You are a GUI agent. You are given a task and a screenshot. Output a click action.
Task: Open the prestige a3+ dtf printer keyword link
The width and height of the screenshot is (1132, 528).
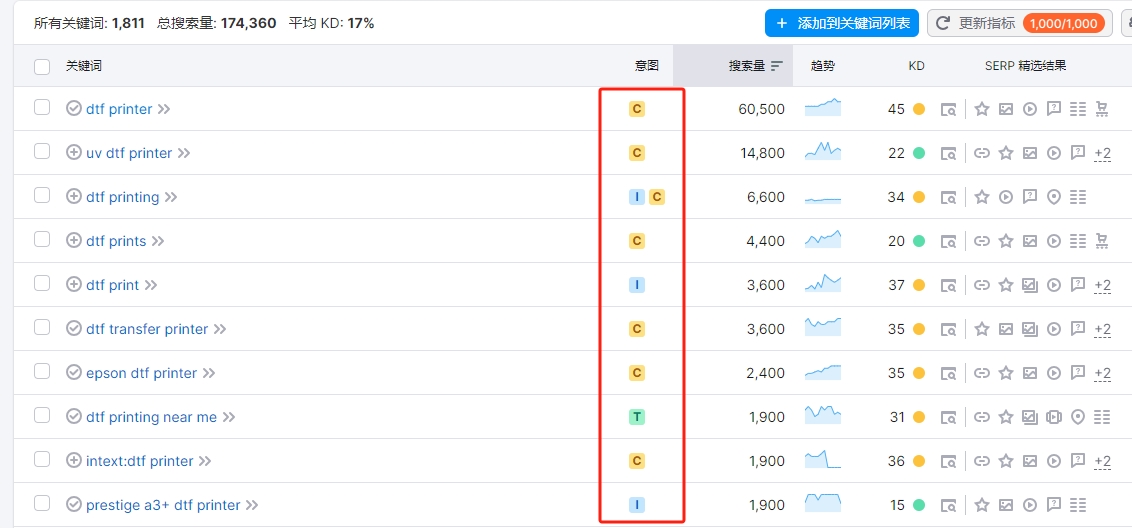(163, 506)
